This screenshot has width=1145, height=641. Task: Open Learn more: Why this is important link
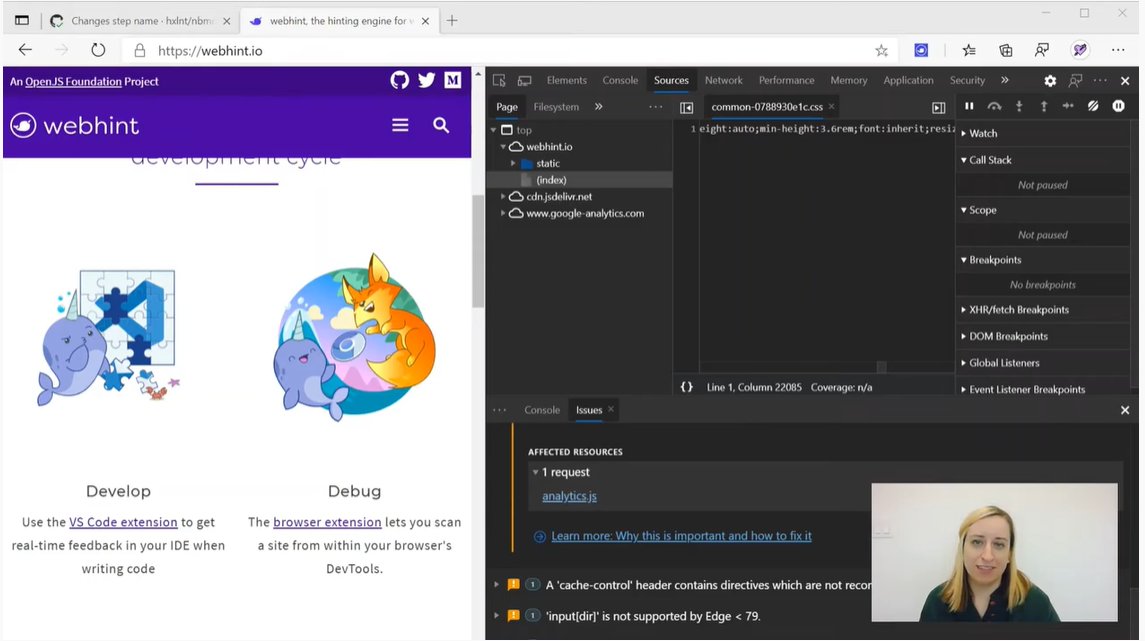(x=681, y=536)
